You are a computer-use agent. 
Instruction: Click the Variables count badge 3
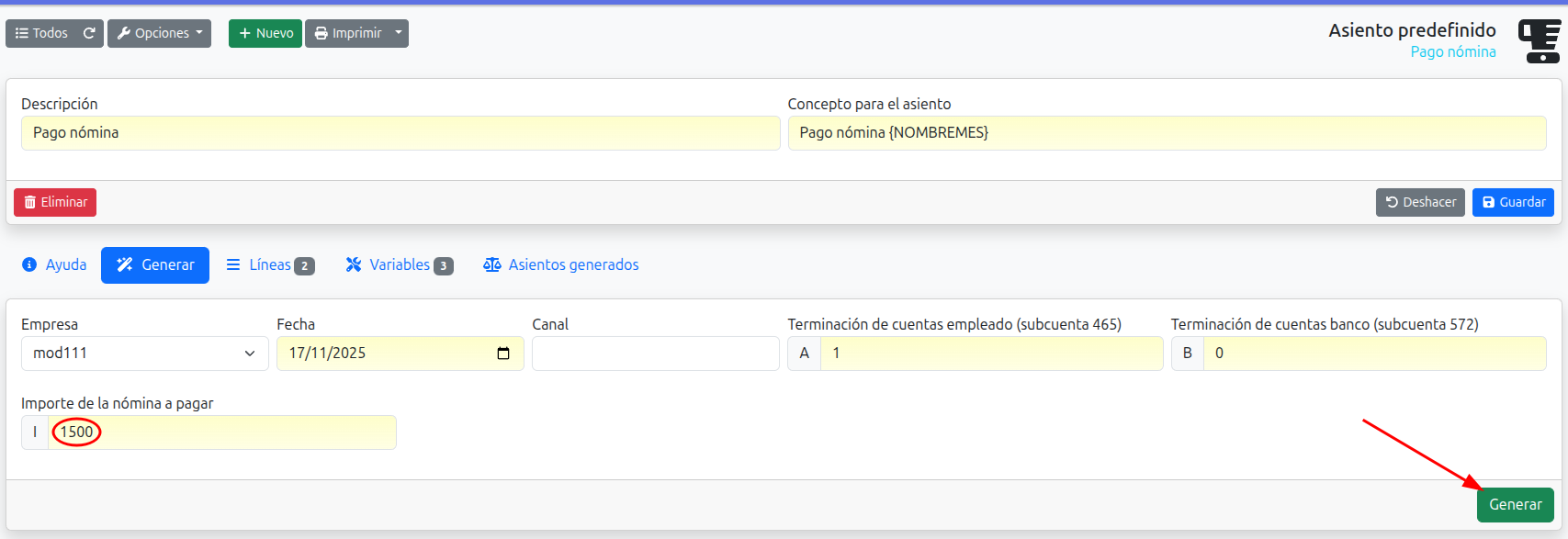click(x=443, y=266)
